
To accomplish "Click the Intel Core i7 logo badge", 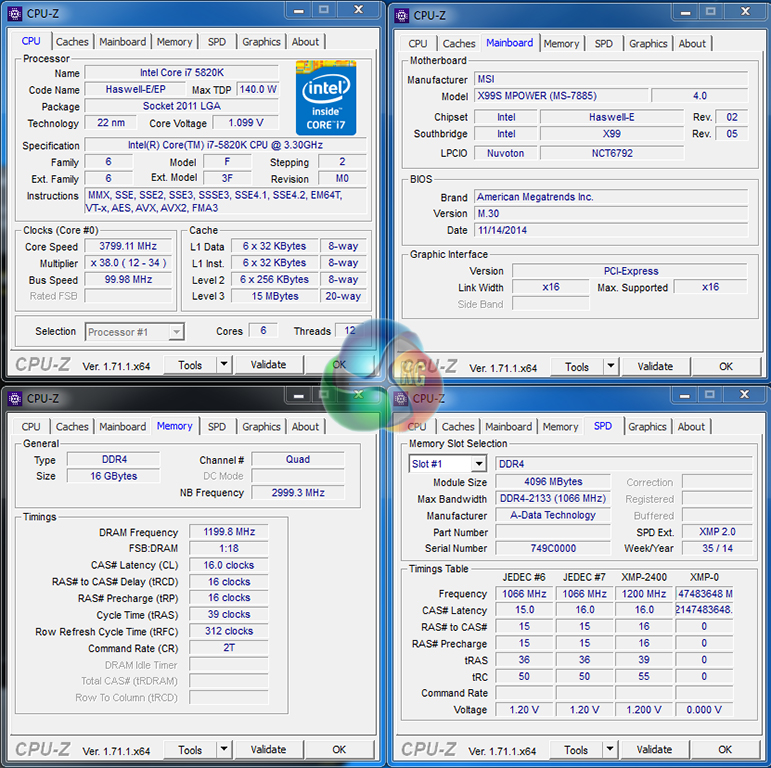I will click(x=326, y=97).
